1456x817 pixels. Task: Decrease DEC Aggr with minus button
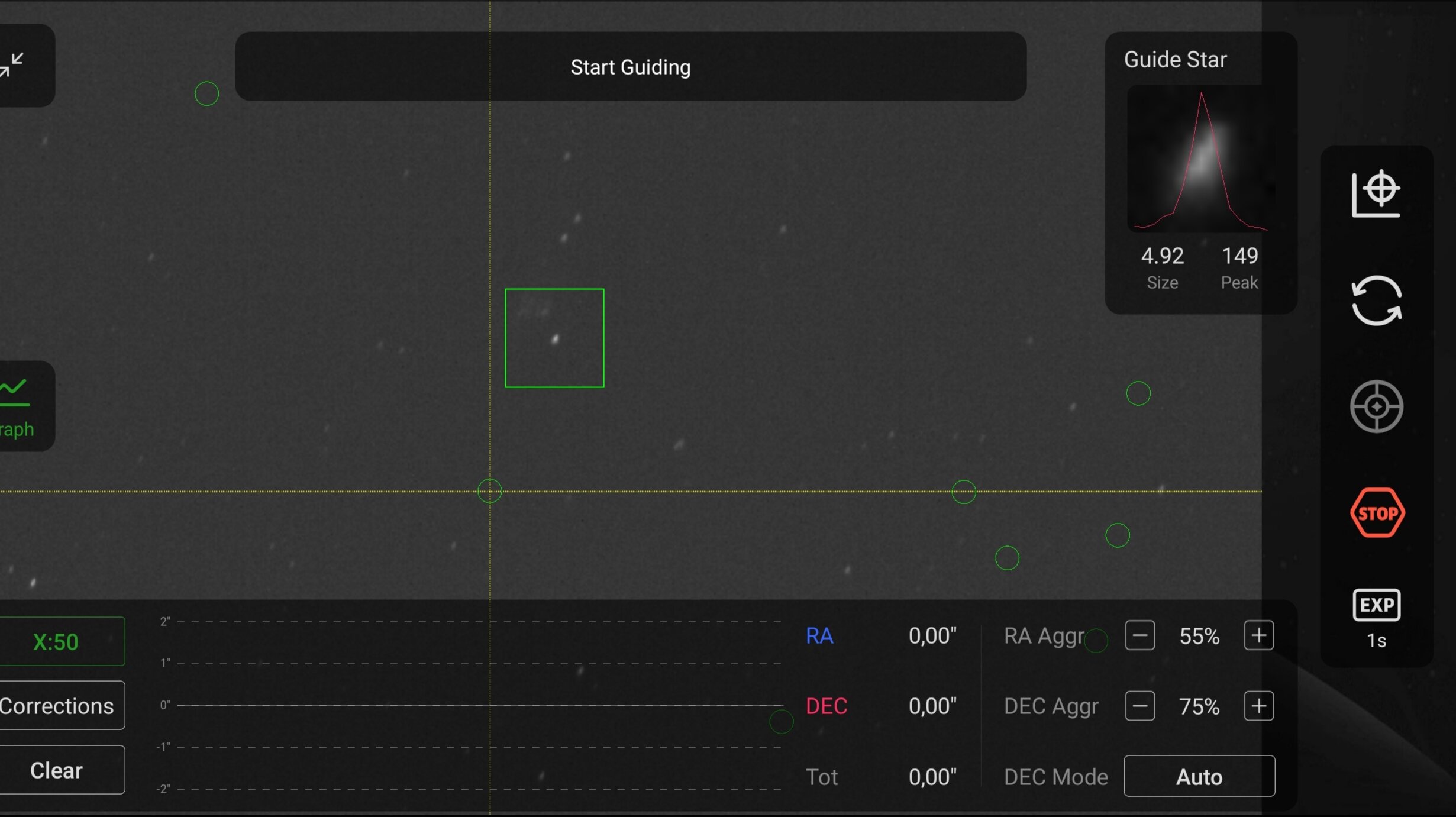click(x=1139, y=706)
